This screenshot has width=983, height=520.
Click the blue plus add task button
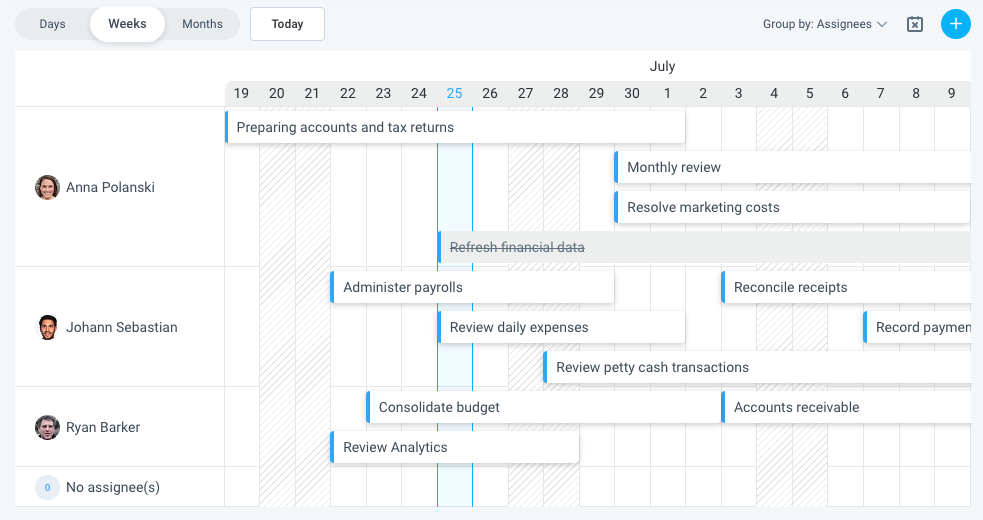[955, 24]
